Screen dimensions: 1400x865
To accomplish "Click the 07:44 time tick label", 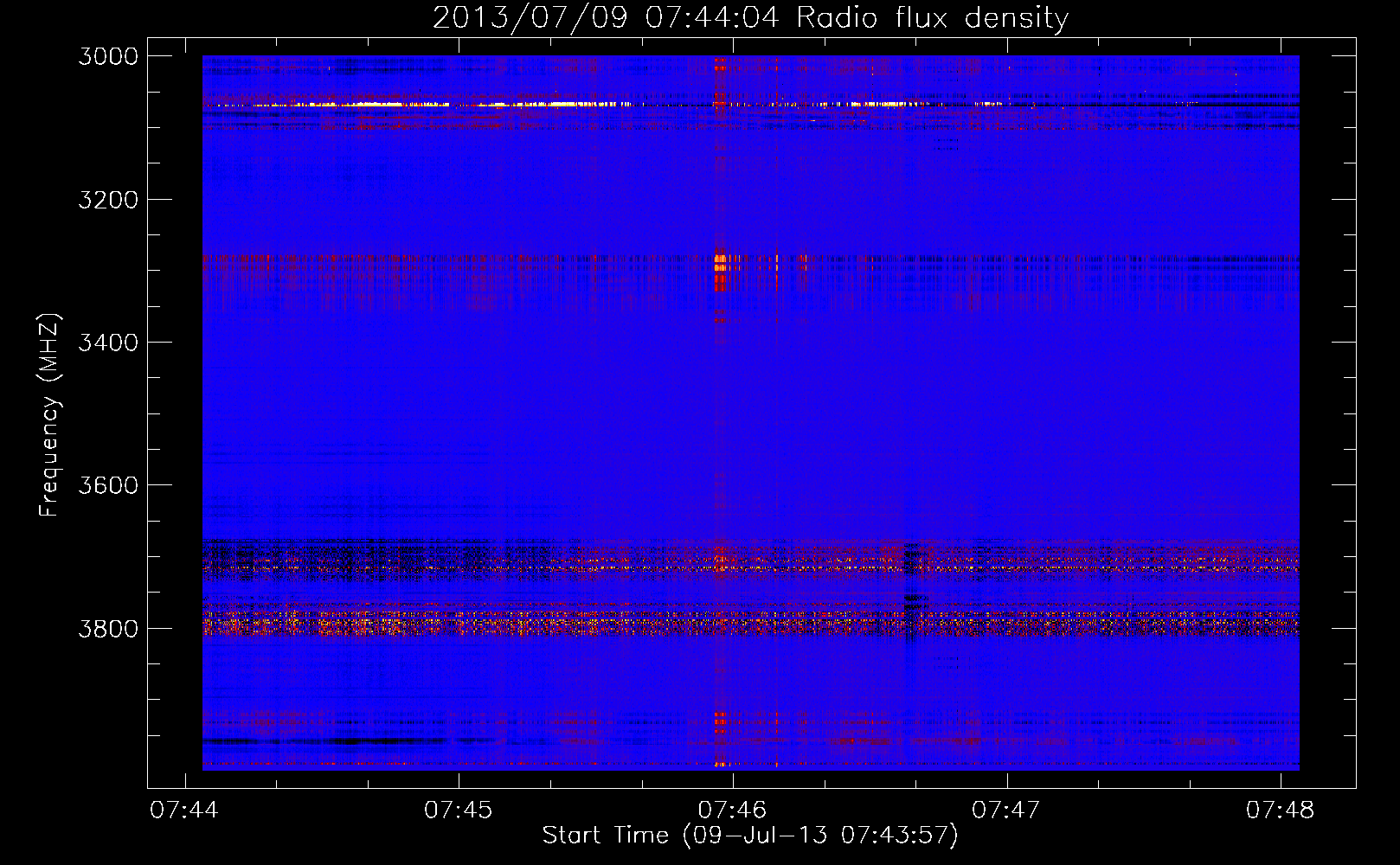I will [x=184, y=811].
